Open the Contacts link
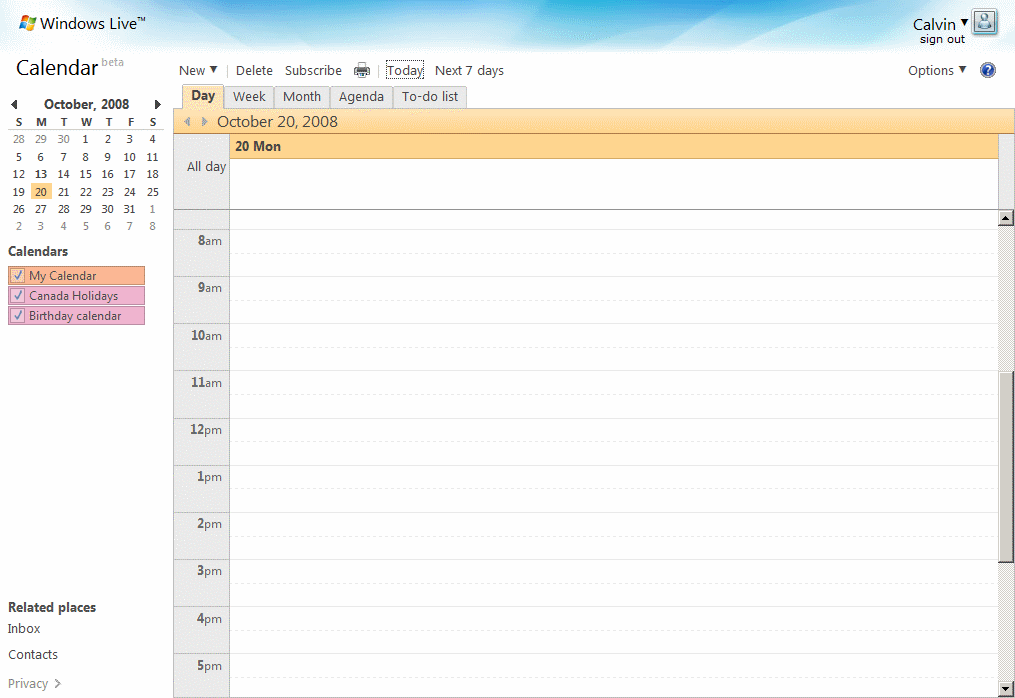 click(x=33, y=655)
